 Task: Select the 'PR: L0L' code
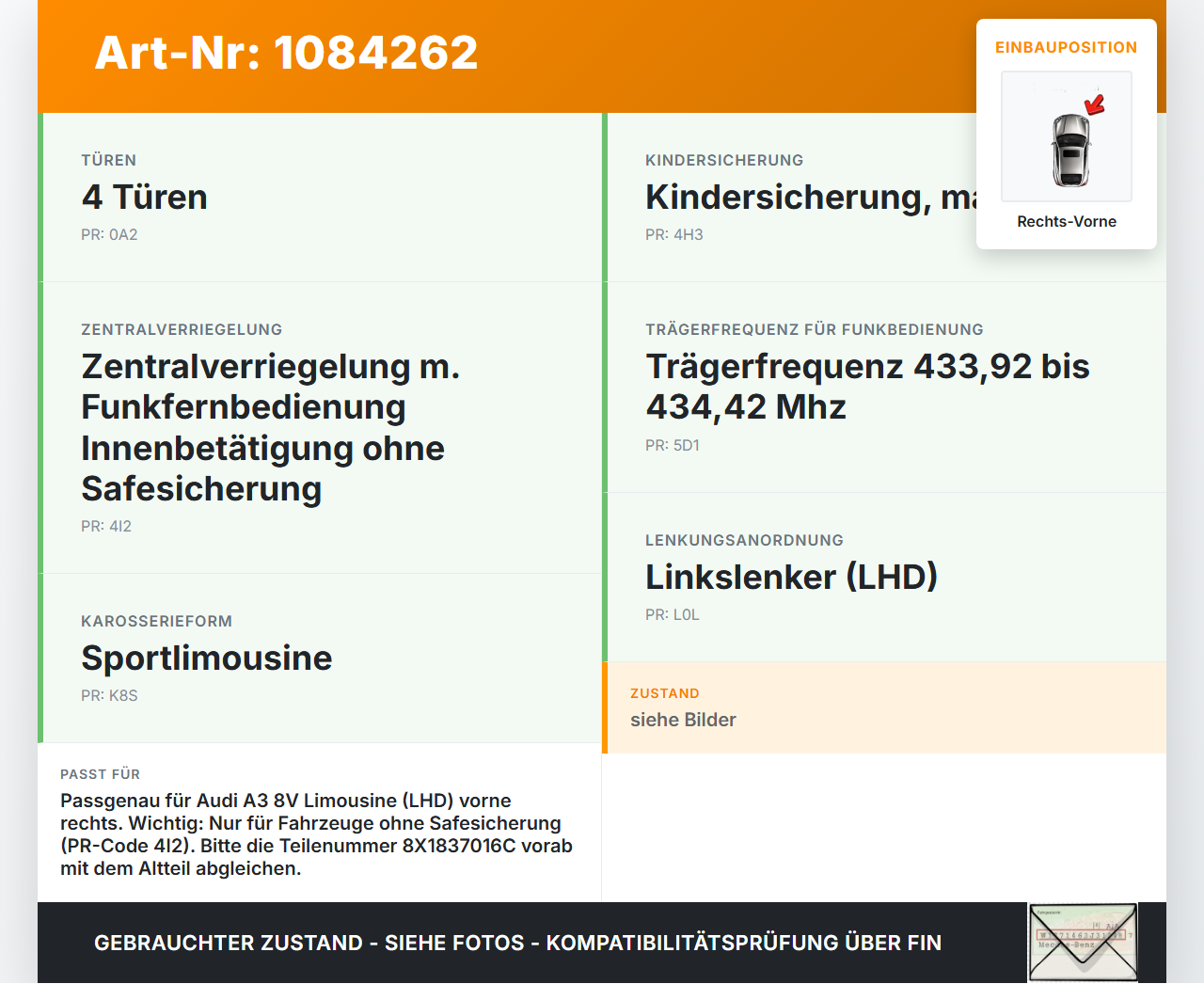click(673, 614)
